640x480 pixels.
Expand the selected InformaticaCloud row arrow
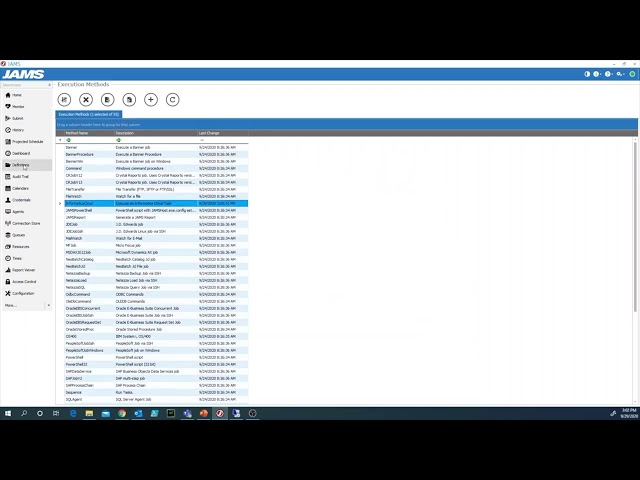tap(60, 203)
